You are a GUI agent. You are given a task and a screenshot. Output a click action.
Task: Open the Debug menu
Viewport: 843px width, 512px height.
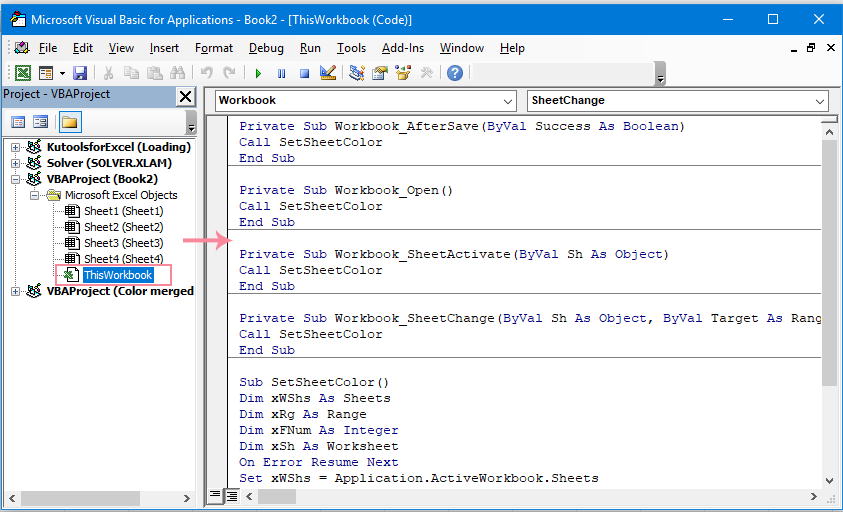point(266,48)
